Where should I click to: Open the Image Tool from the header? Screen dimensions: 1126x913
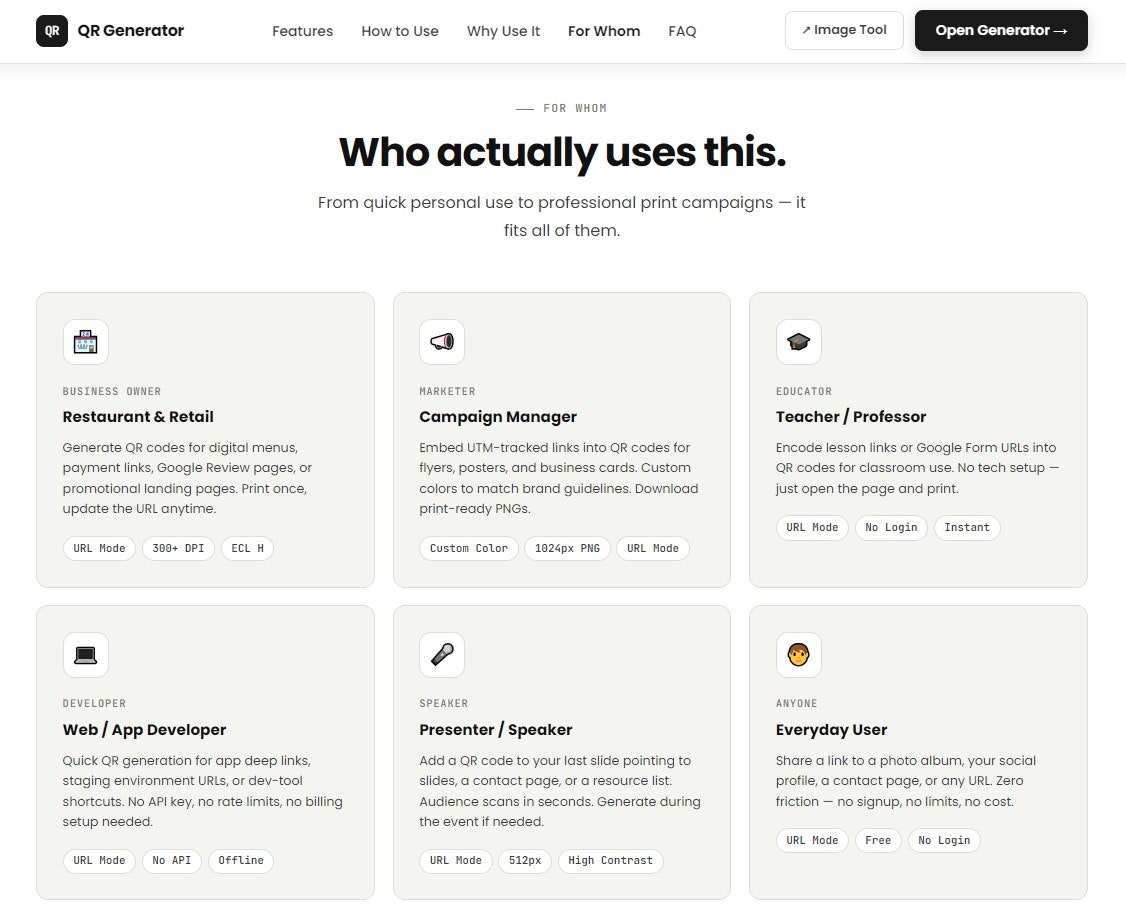[844, 30]
